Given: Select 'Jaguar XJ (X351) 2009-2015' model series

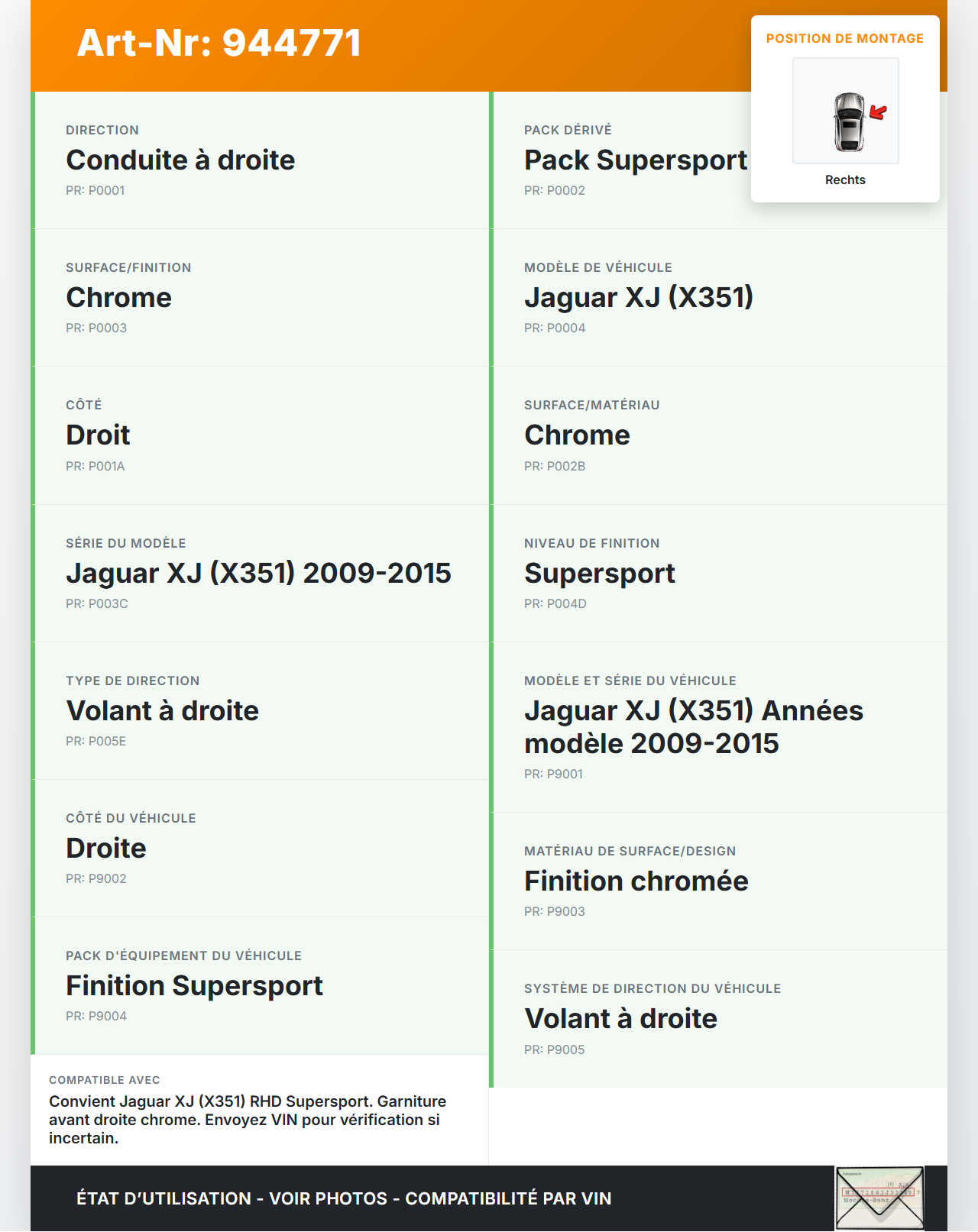Looking at the screenshot, I should pos(258,574).
